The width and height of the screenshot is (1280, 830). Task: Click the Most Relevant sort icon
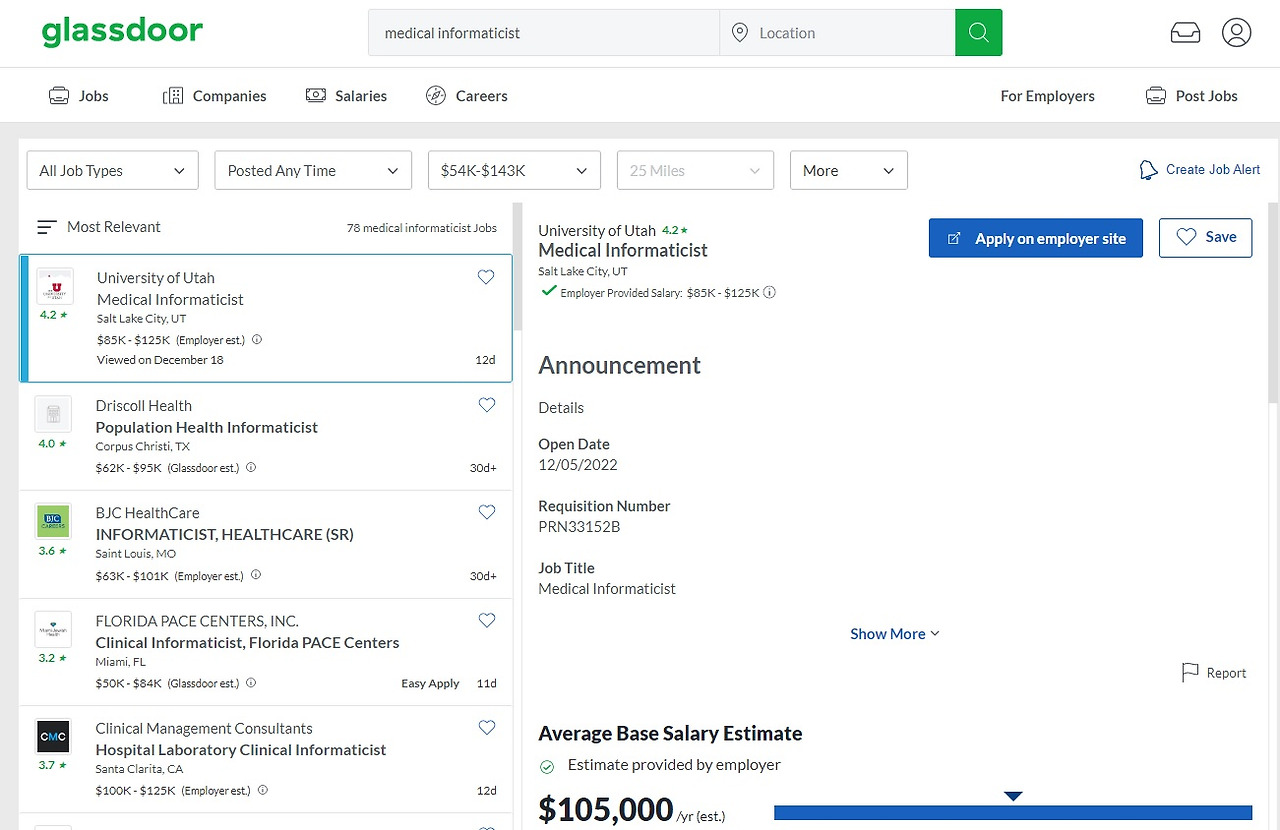point(46,227)
